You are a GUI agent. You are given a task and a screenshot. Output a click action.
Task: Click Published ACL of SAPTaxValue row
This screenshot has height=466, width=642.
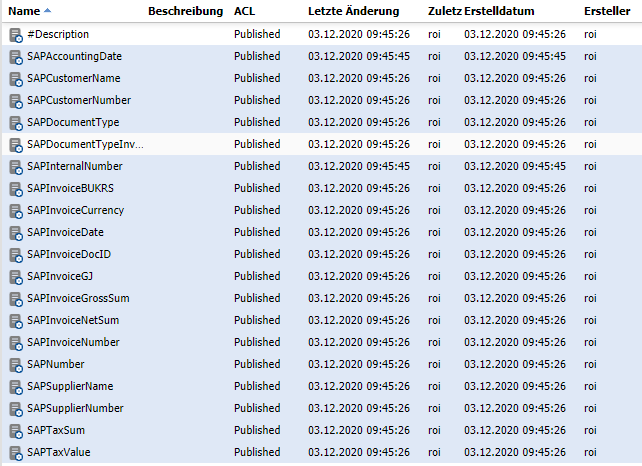(x=257, y=452)
